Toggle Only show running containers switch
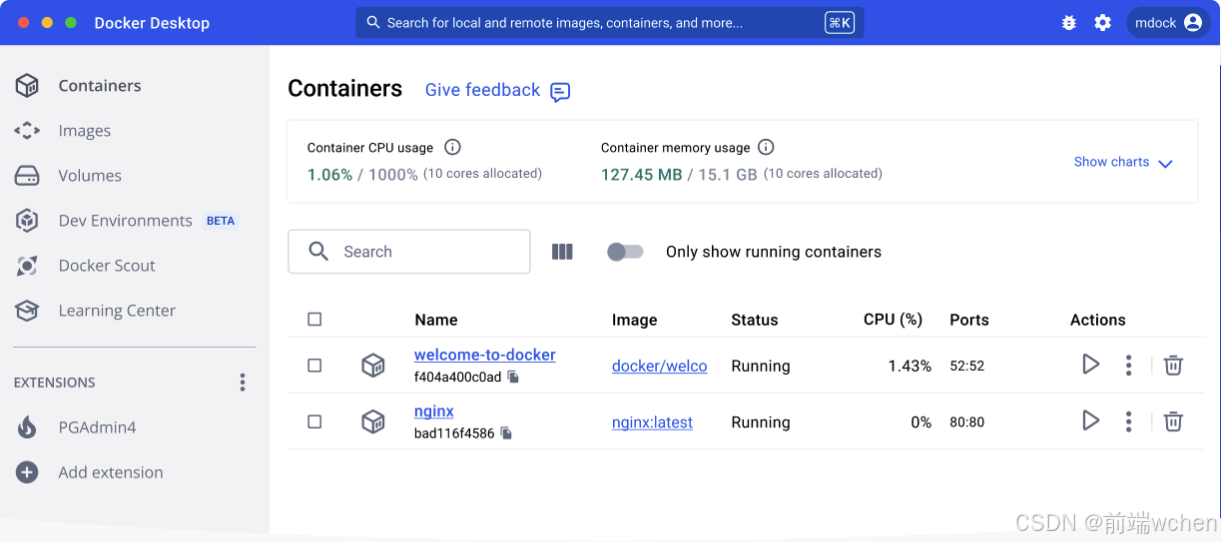 625,252
